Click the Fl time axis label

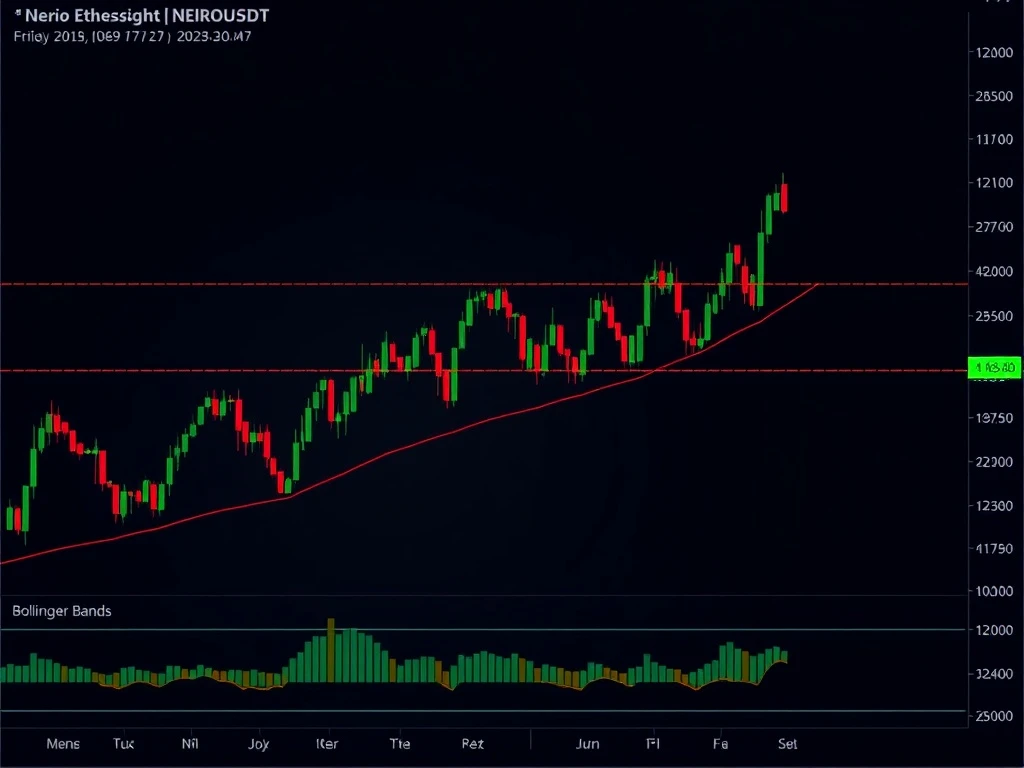point(653,744)
